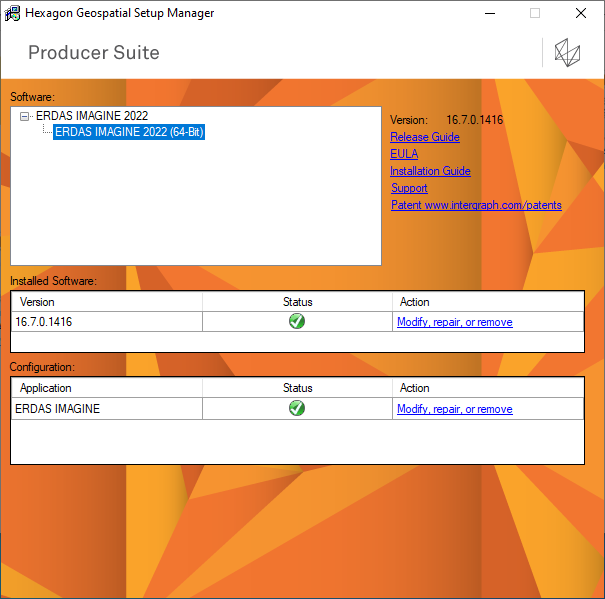The height and width of the screenshot is (599, 605).
Task: Open the EULA link
Action: click(x=404, y=154)
